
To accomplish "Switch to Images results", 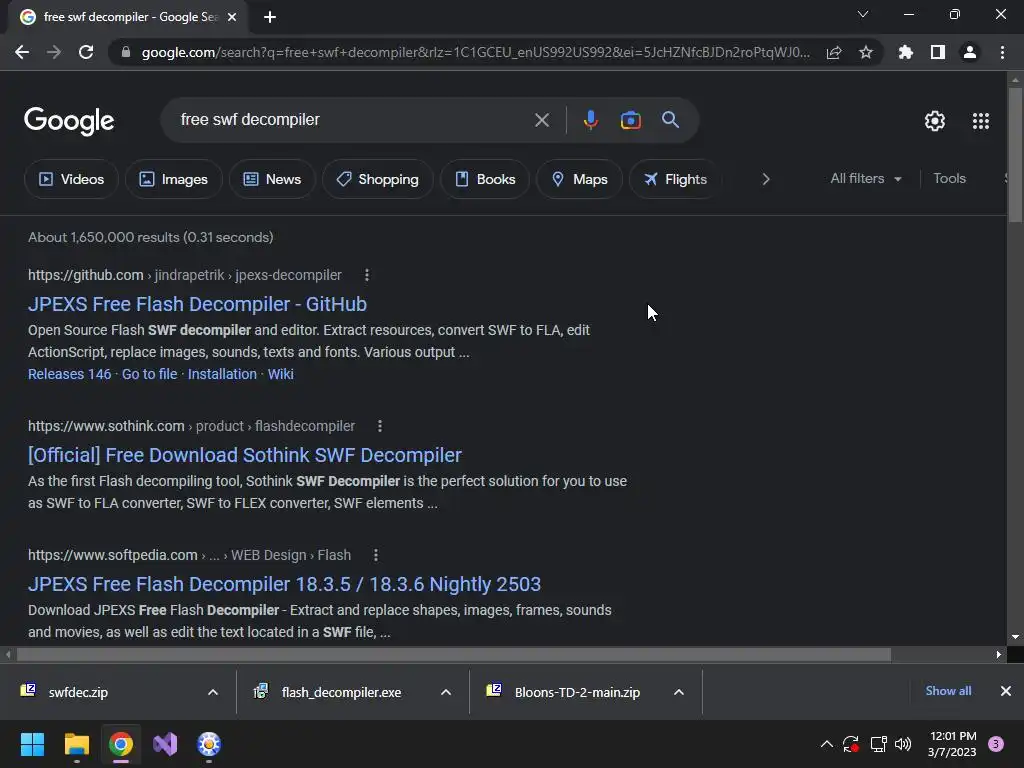I will [x=174, y=179].
